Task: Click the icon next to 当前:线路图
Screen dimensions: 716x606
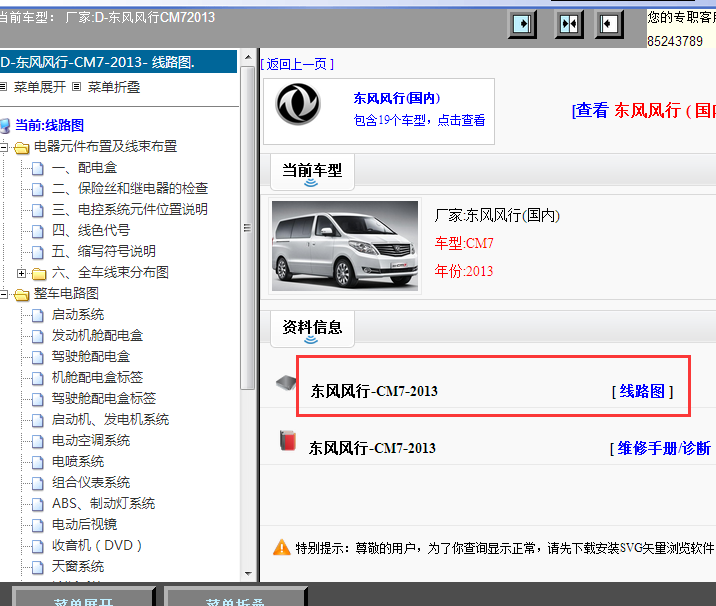Action: [x=5, y=125]
